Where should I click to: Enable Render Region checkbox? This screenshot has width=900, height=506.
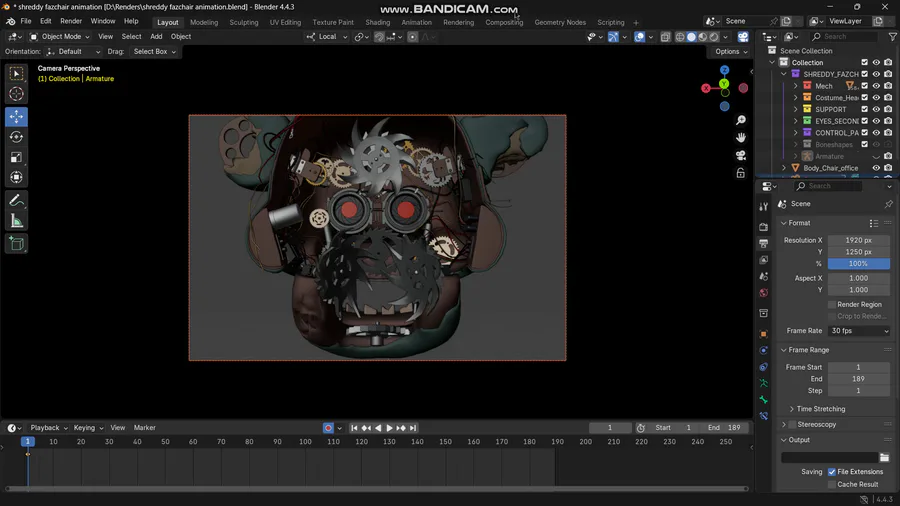(x=832, y=305)
